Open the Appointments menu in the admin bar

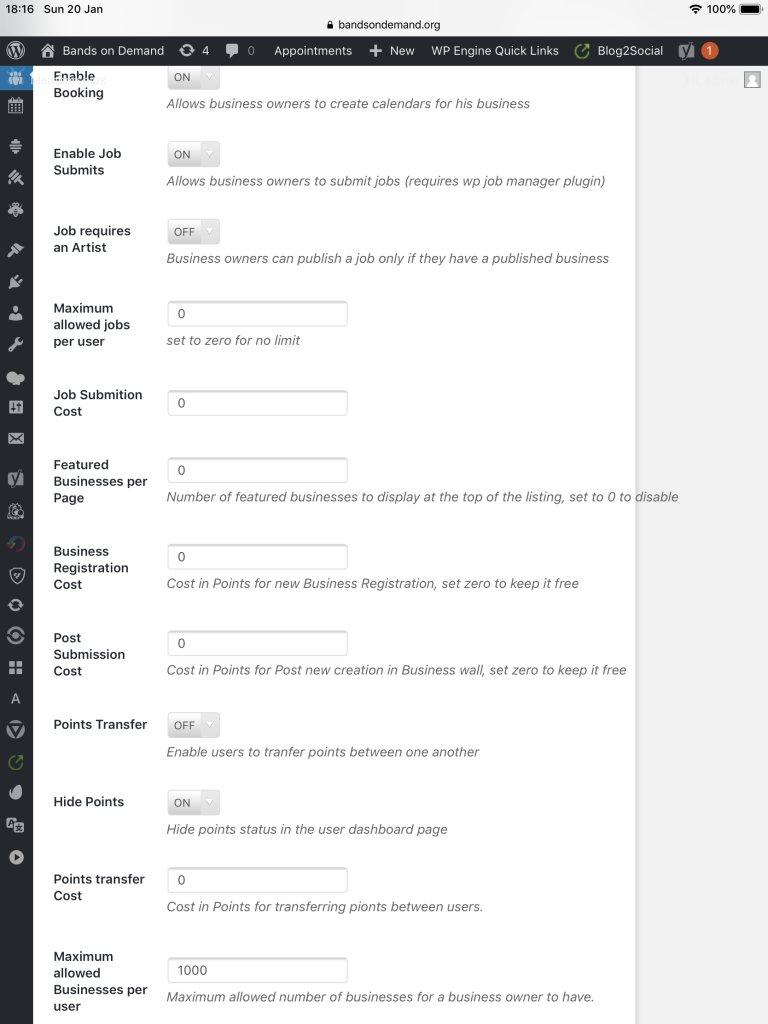[311, 50]
